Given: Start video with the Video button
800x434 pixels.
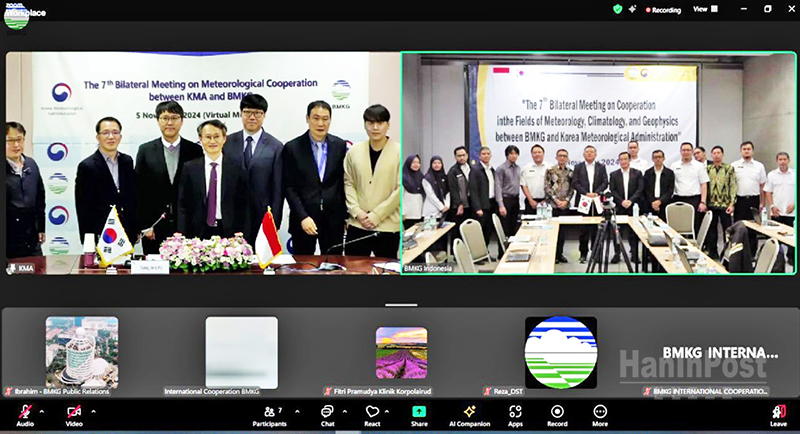Looking at the screenshot, I should pyautogui.click(x=74, y=412).
